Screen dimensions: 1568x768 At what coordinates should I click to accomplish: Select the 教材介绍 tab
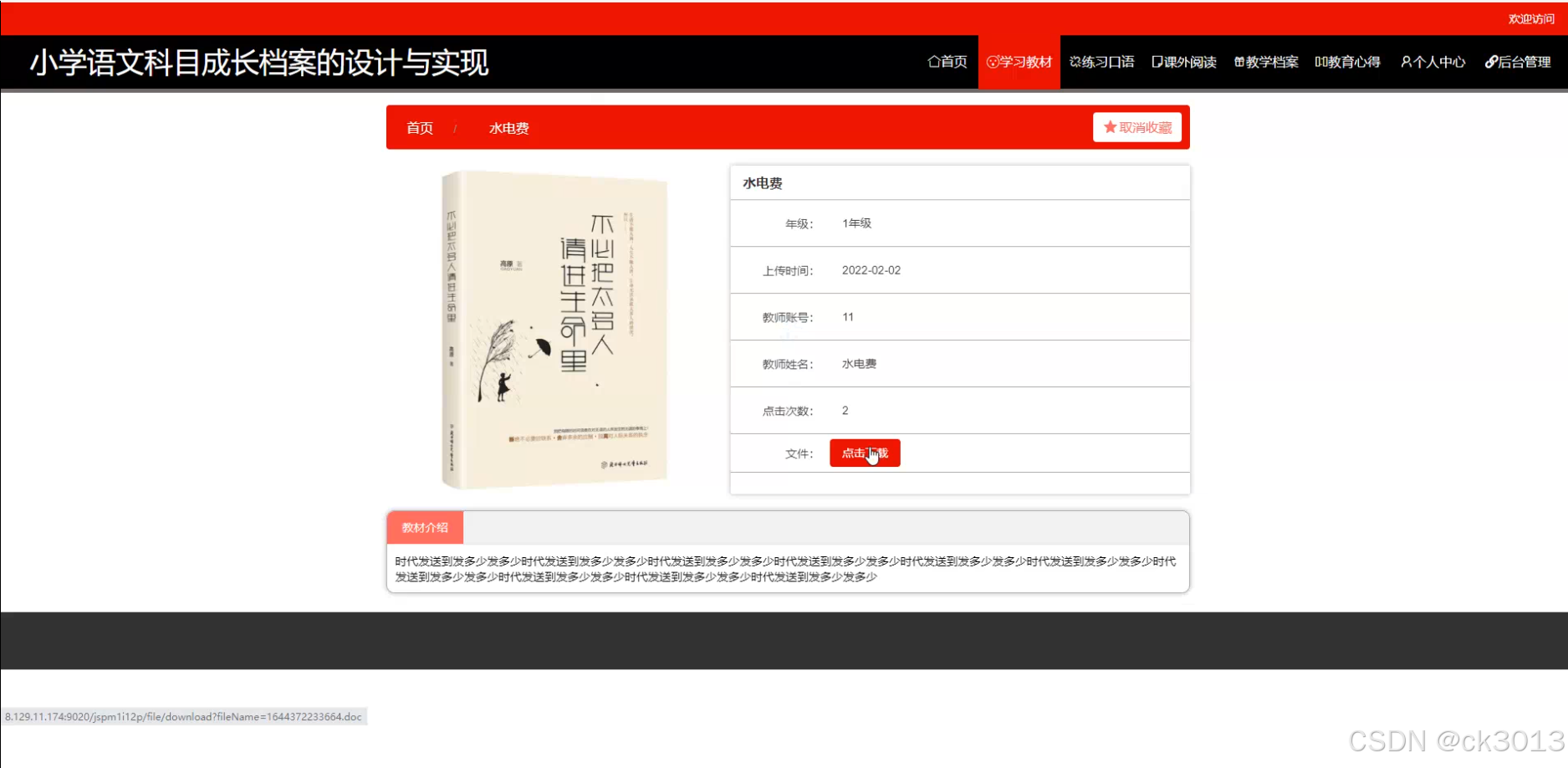click(425, 528)
